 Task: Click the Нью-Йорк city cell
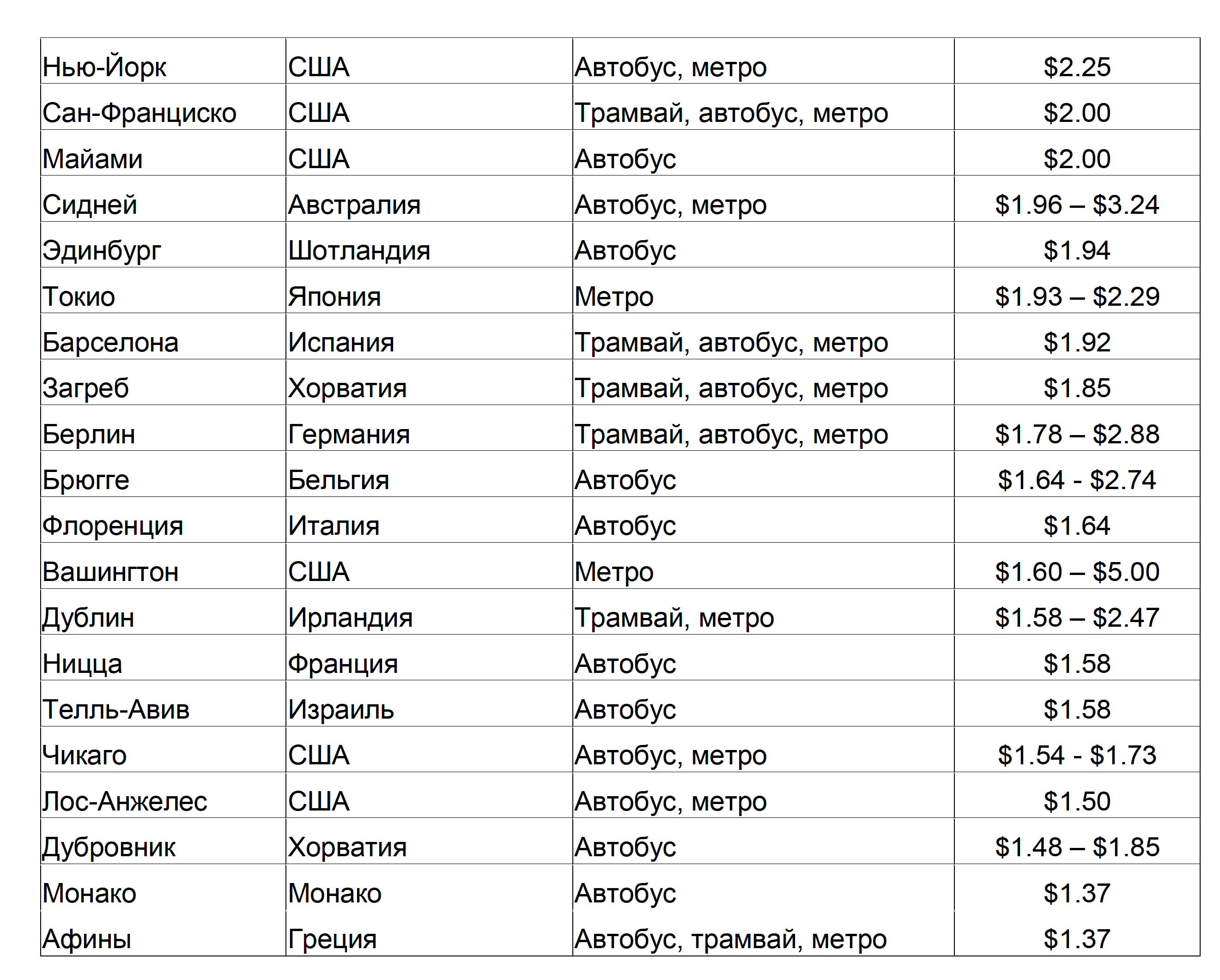[105, 67]
